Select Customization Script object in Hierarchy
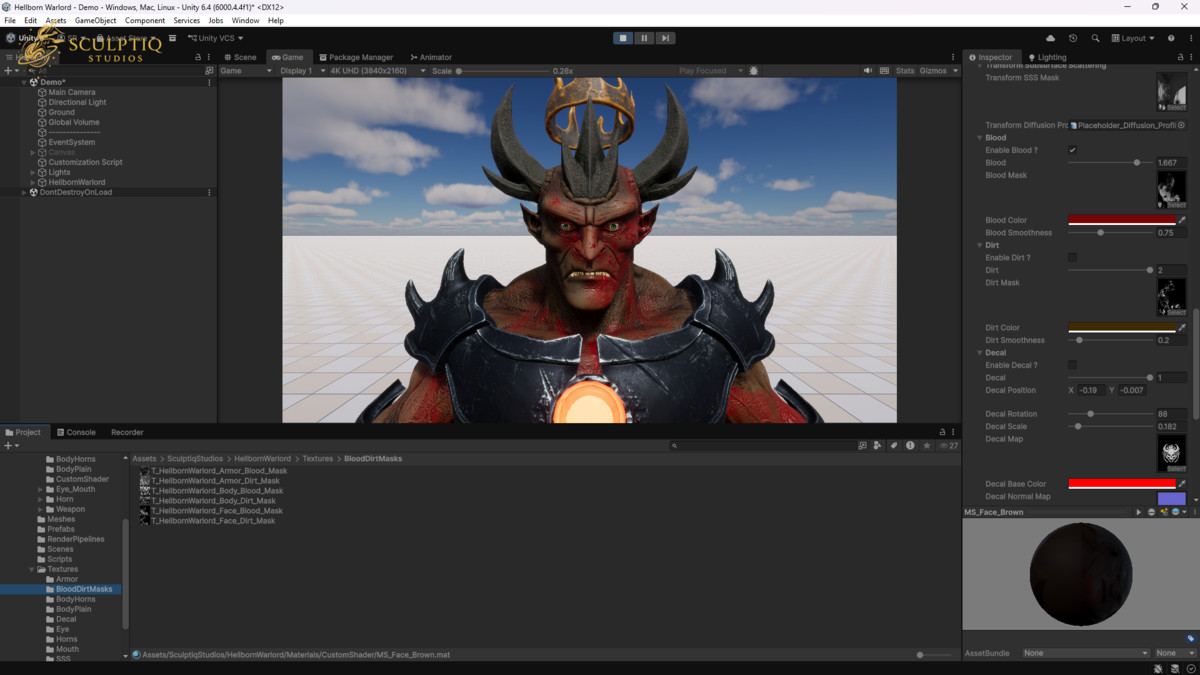 [x=85, y=162]
